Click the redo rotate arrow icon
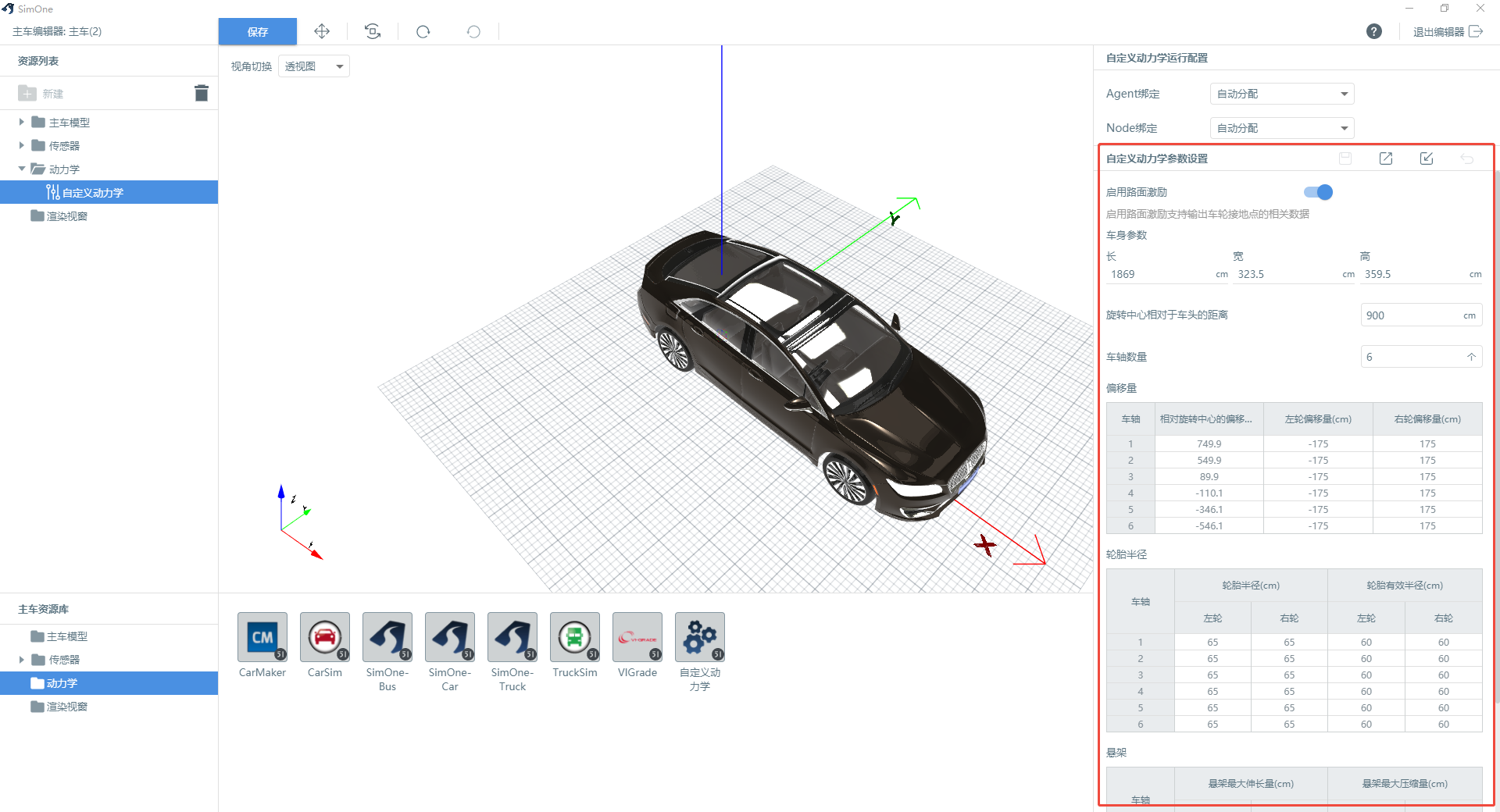 [423, 32]
